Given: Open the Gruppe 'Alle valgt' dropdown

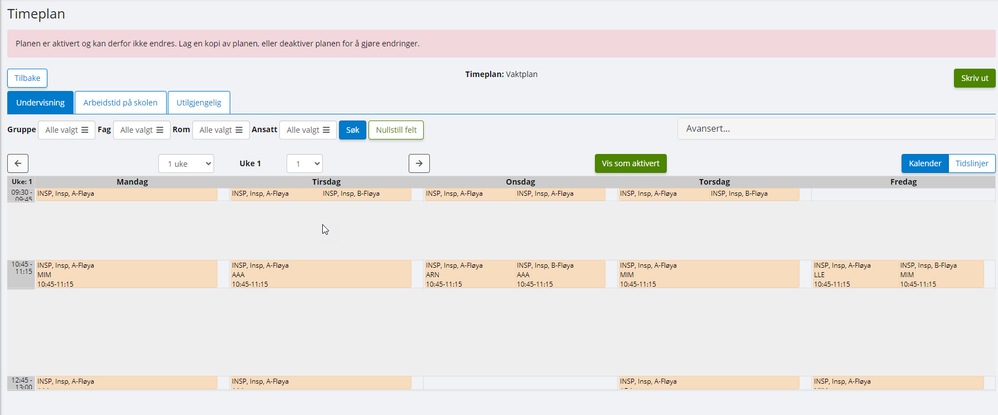Looking at the screenshot, I should 67,130.
